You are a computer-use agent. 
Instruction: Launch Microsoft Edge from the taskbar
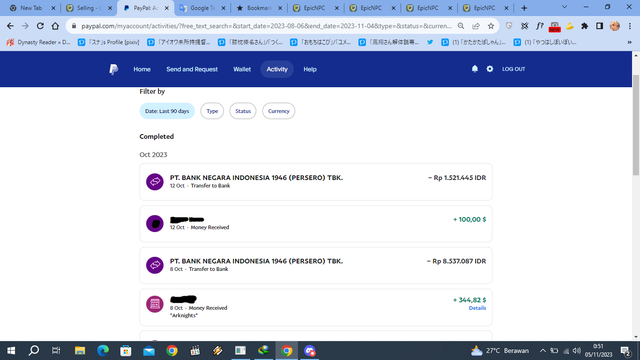(x=103, y=351)
